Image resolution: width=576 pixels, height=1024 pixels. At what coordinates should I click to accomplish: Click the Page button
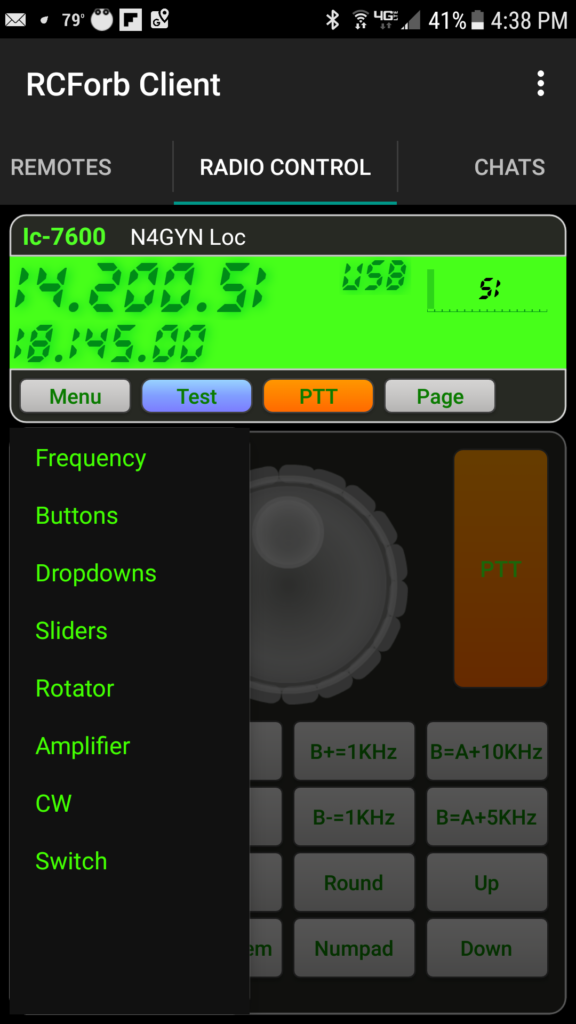coord(440,396)
